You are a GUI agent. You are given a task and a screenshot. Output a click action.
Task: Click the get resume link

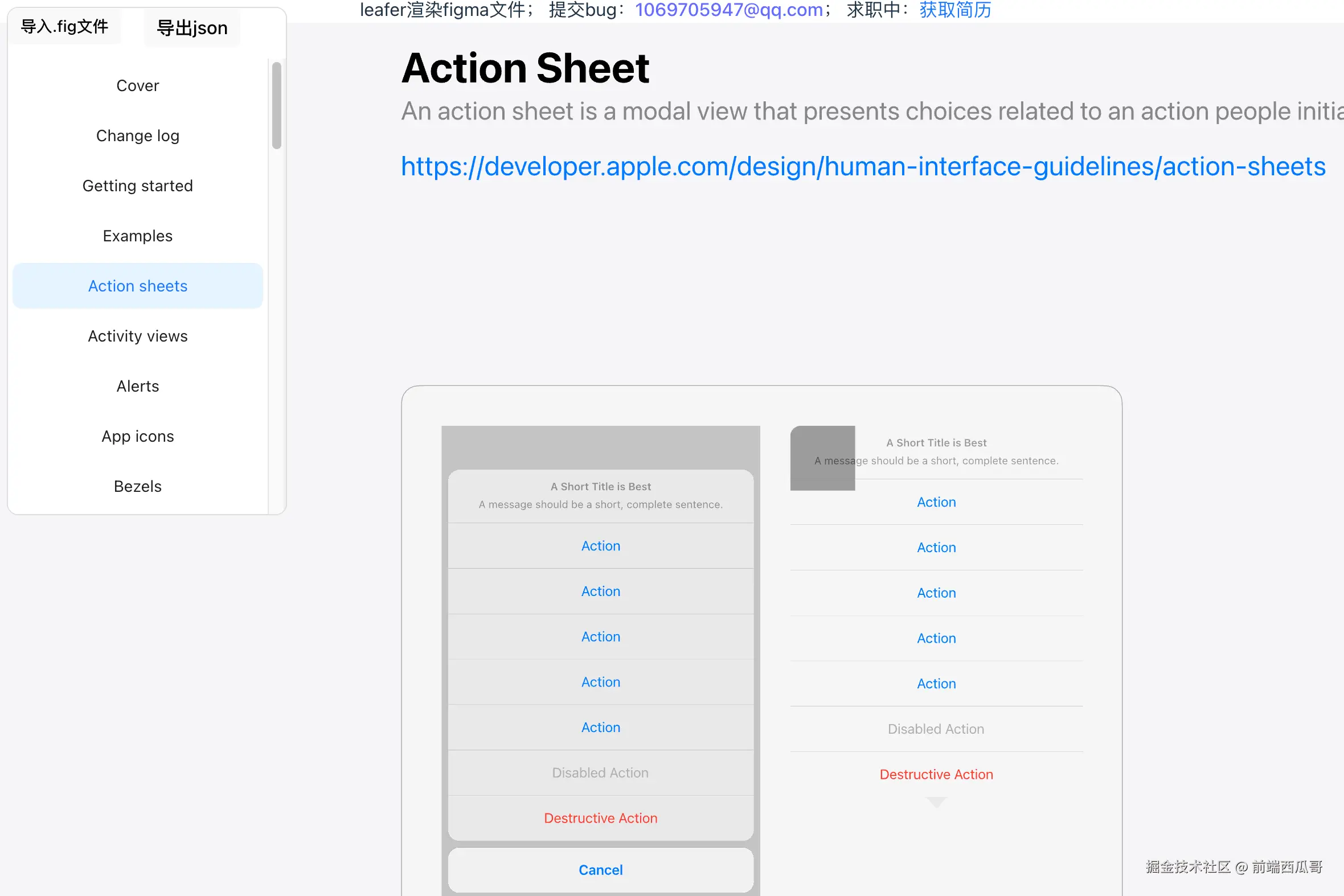(955, 10)
